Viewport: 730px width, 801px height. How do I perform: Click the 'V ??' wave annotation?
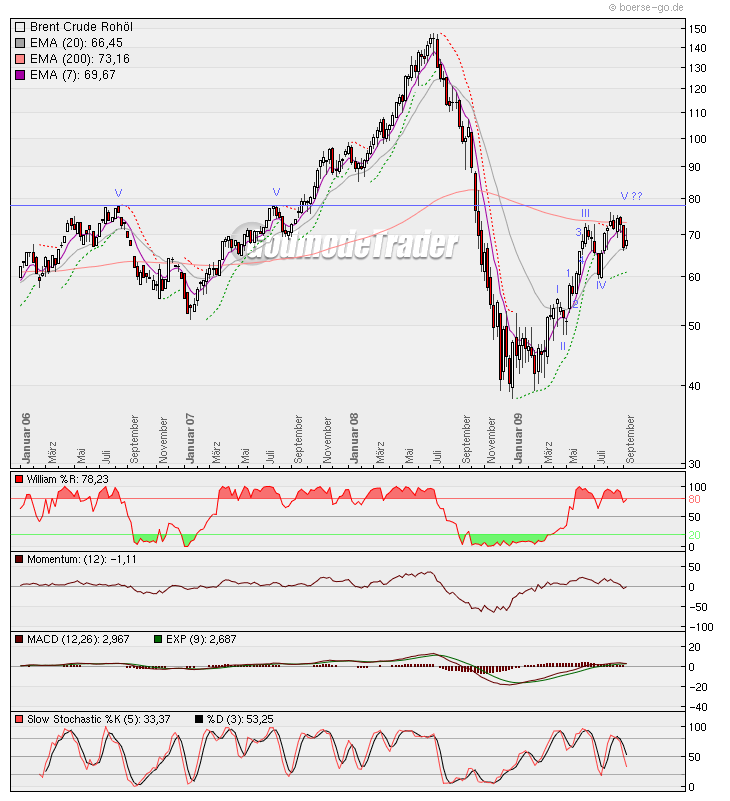pos(631,196)
